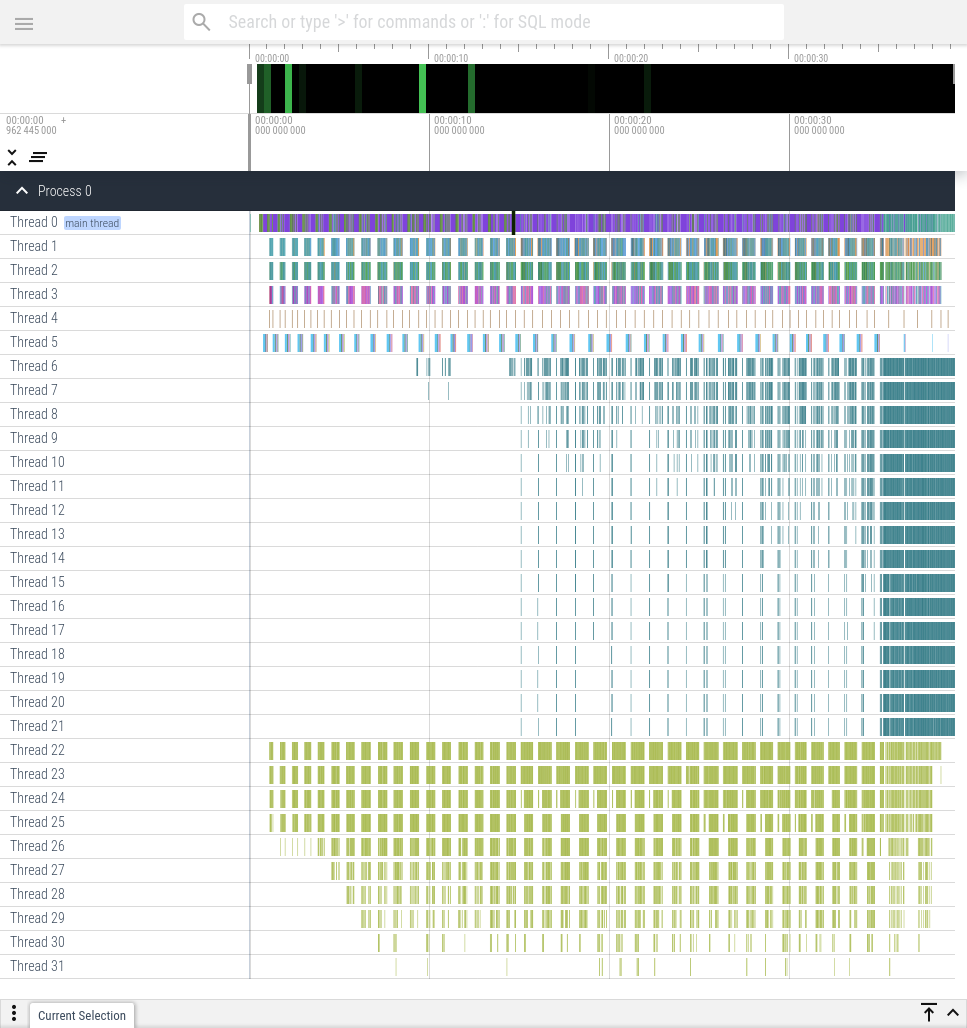Click the dark marker slice in Thread 0 track
The image size is (967, 1028).
tap(514, 222)
